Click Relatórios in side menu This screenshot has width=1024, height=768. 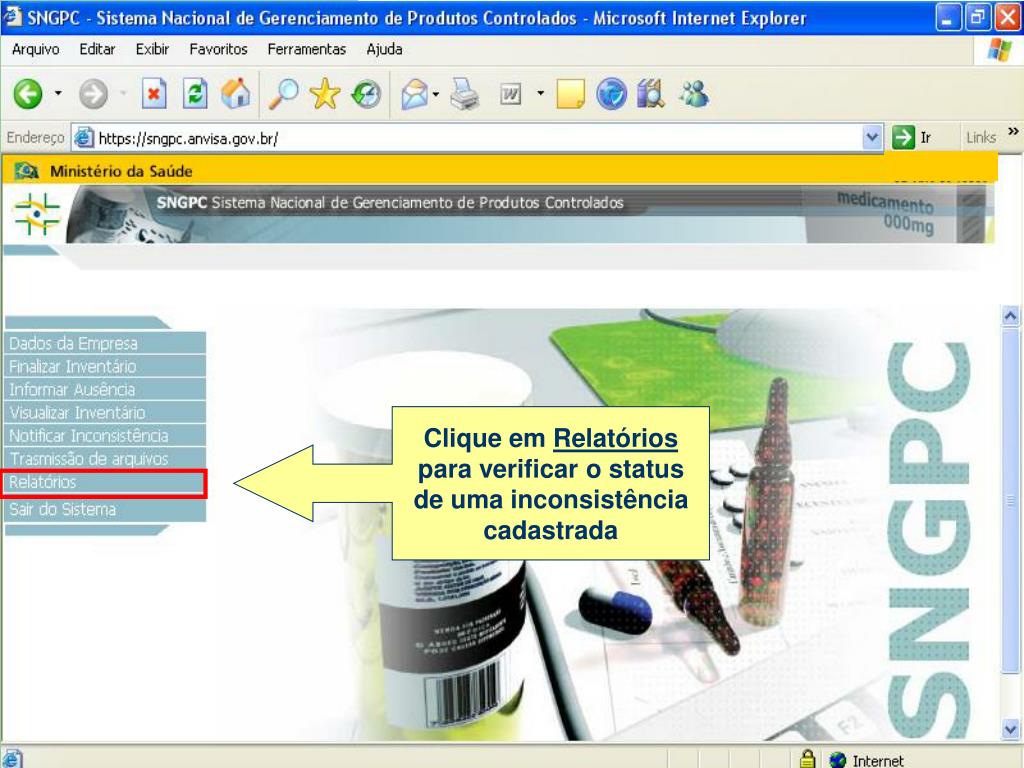[104, 483]
